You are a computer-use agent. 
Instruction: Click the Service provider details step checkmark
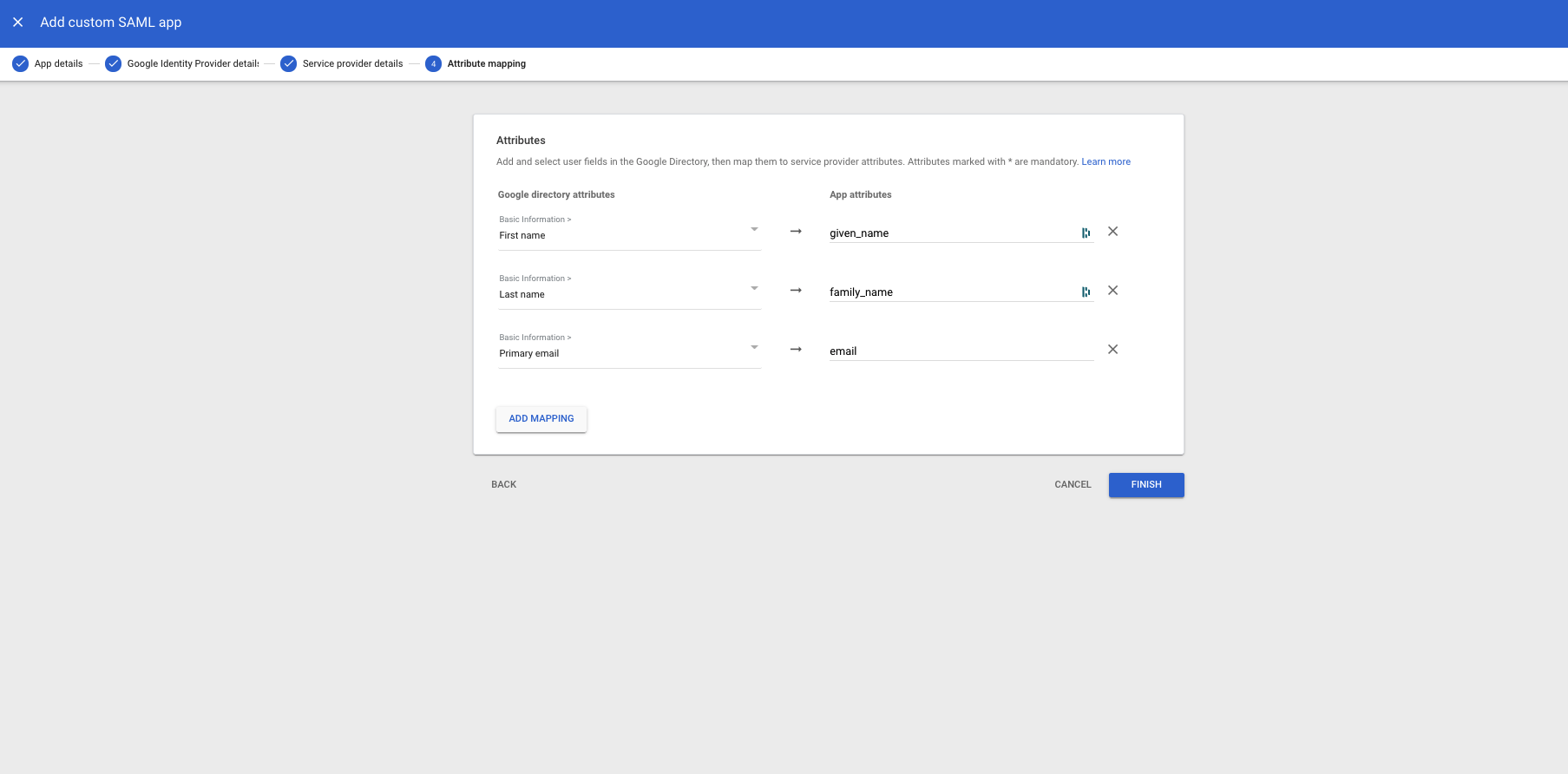click(288, 63)
